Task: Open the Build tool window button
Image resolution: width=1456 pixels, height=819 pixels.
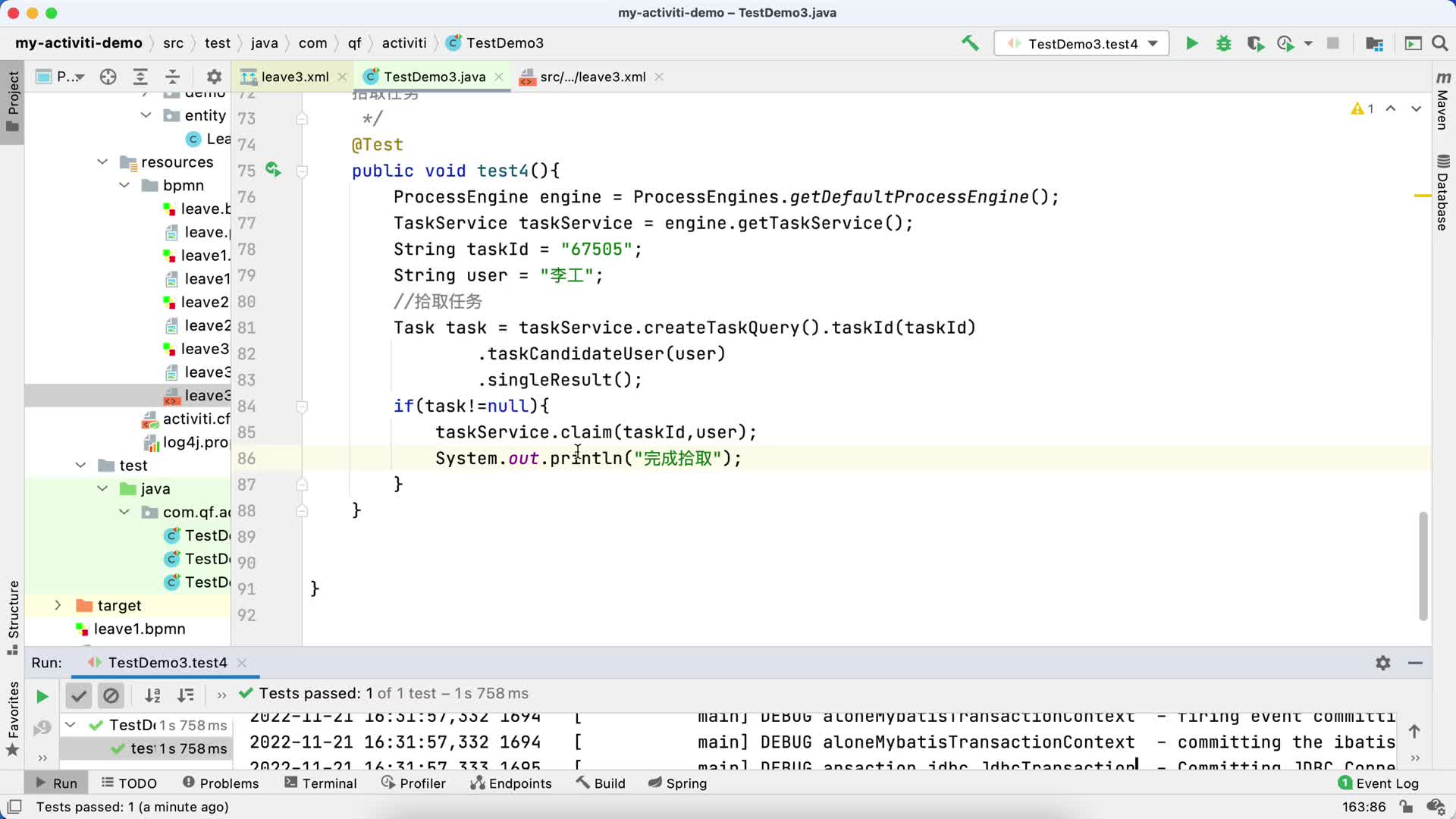Action: pos(601,783)
